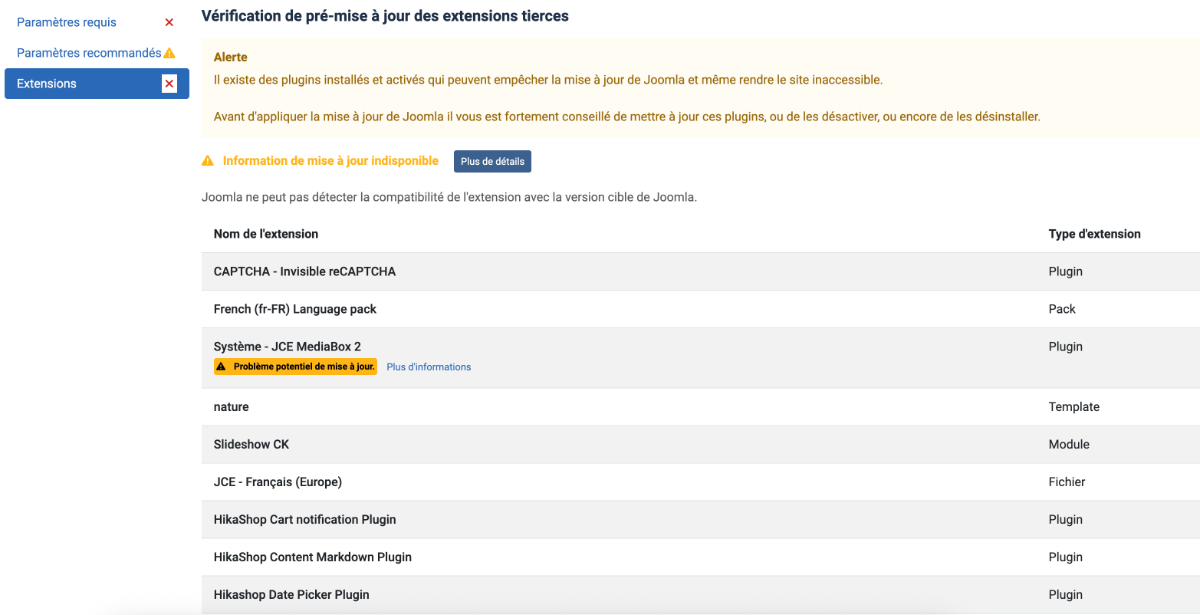The height and width of the screenshot is (615, 1200).
Task: Click triangle icon in Problème potentiel badge
Action: tap(221, 367)
